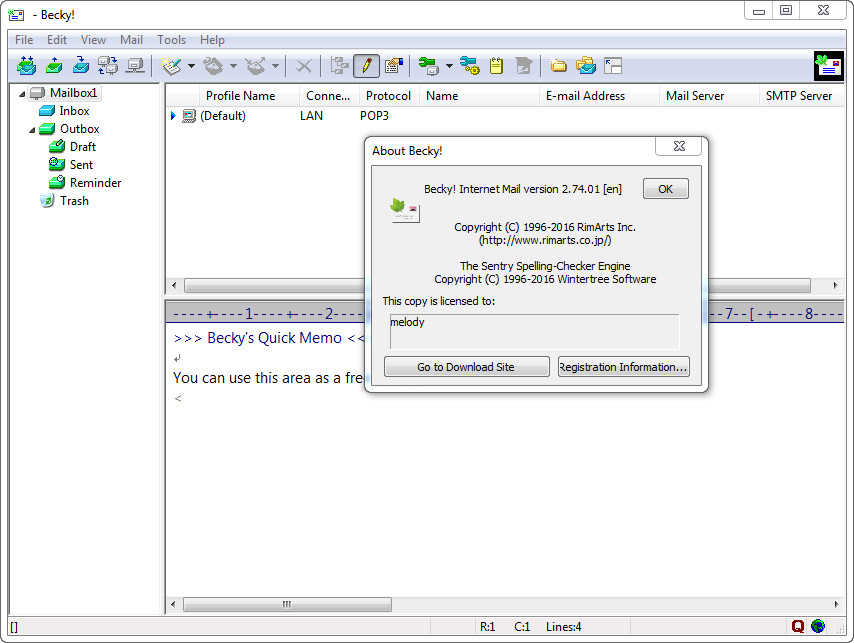854x643 pixels.
Task: Open the mailbox settings dropdown arrow
Action: point(449,66)
